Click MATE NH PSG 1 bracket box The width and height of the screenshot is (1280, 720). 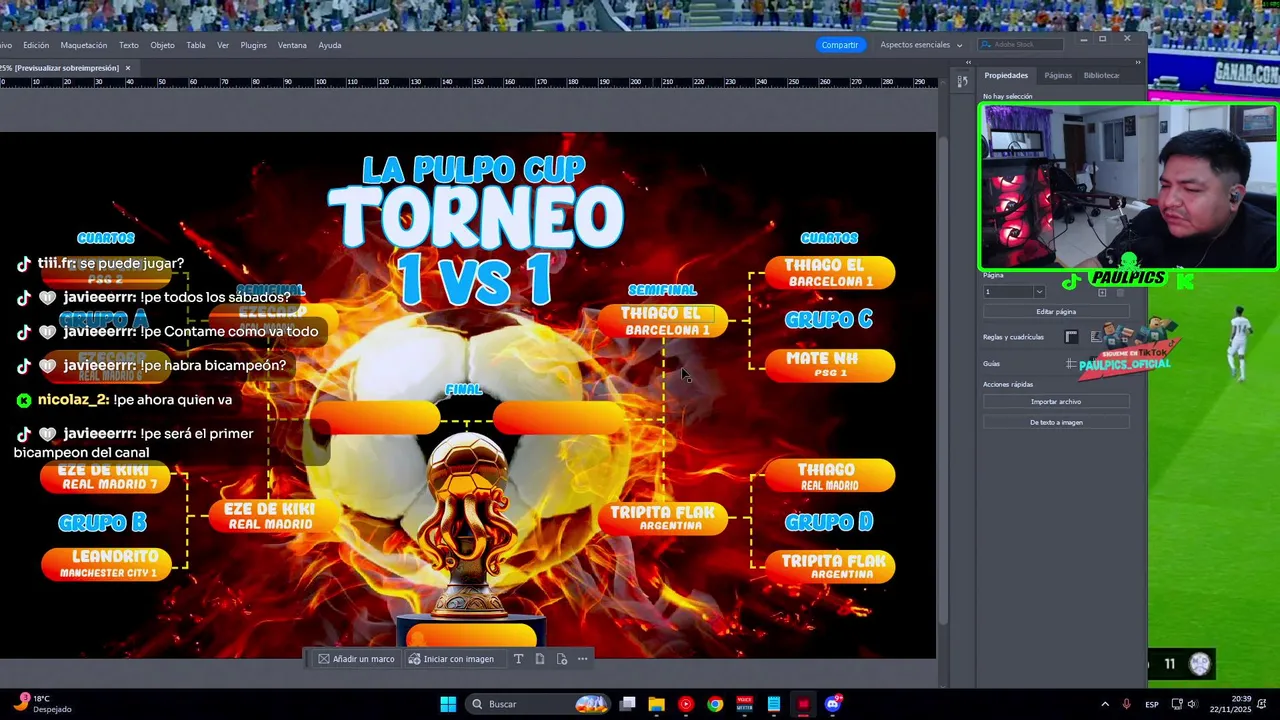point(830,365)
